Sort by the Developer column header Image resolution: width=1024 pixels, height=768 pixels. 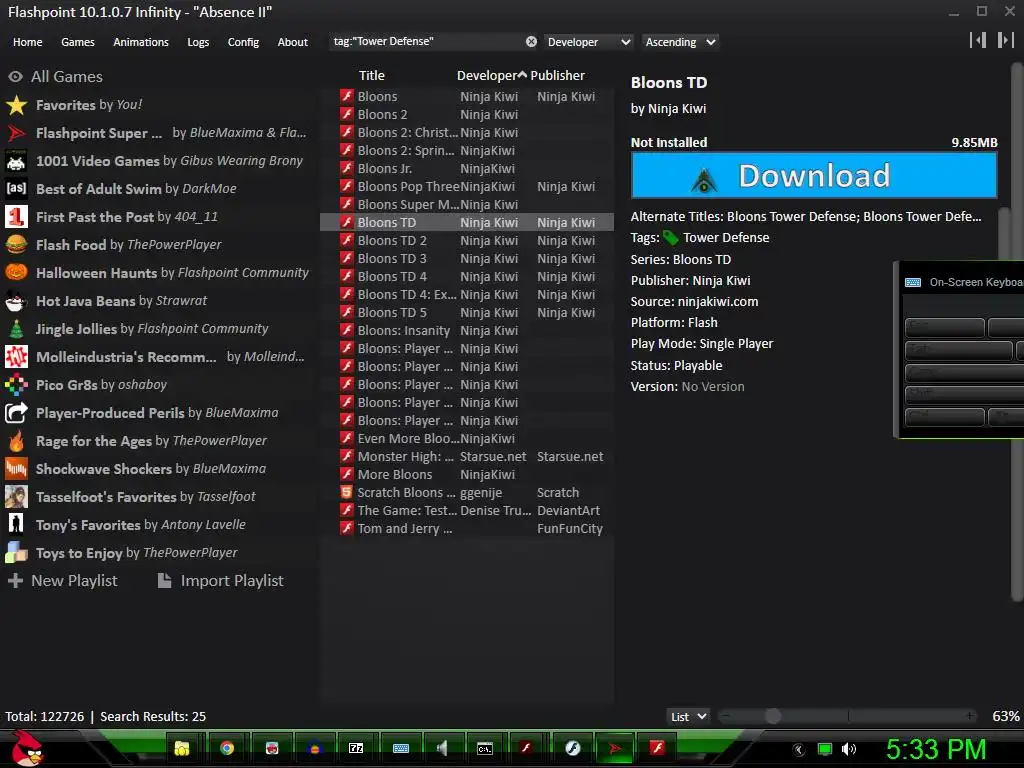pyautogui.click(x=487, y=76)
